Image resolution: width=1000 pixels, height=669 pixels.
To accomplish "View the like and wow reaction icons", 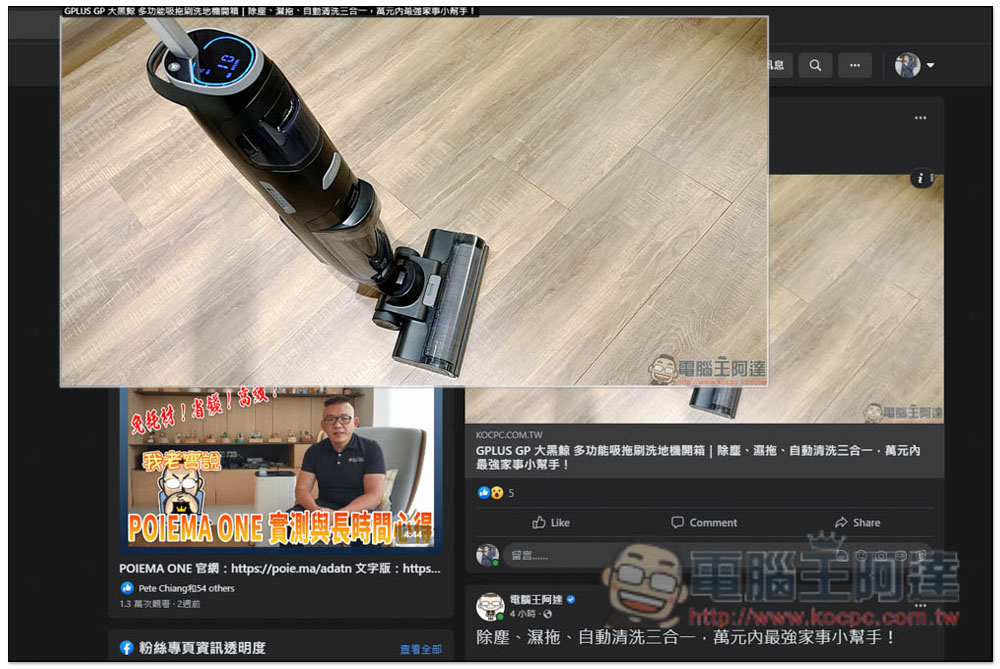I will [x=490, y=492].
